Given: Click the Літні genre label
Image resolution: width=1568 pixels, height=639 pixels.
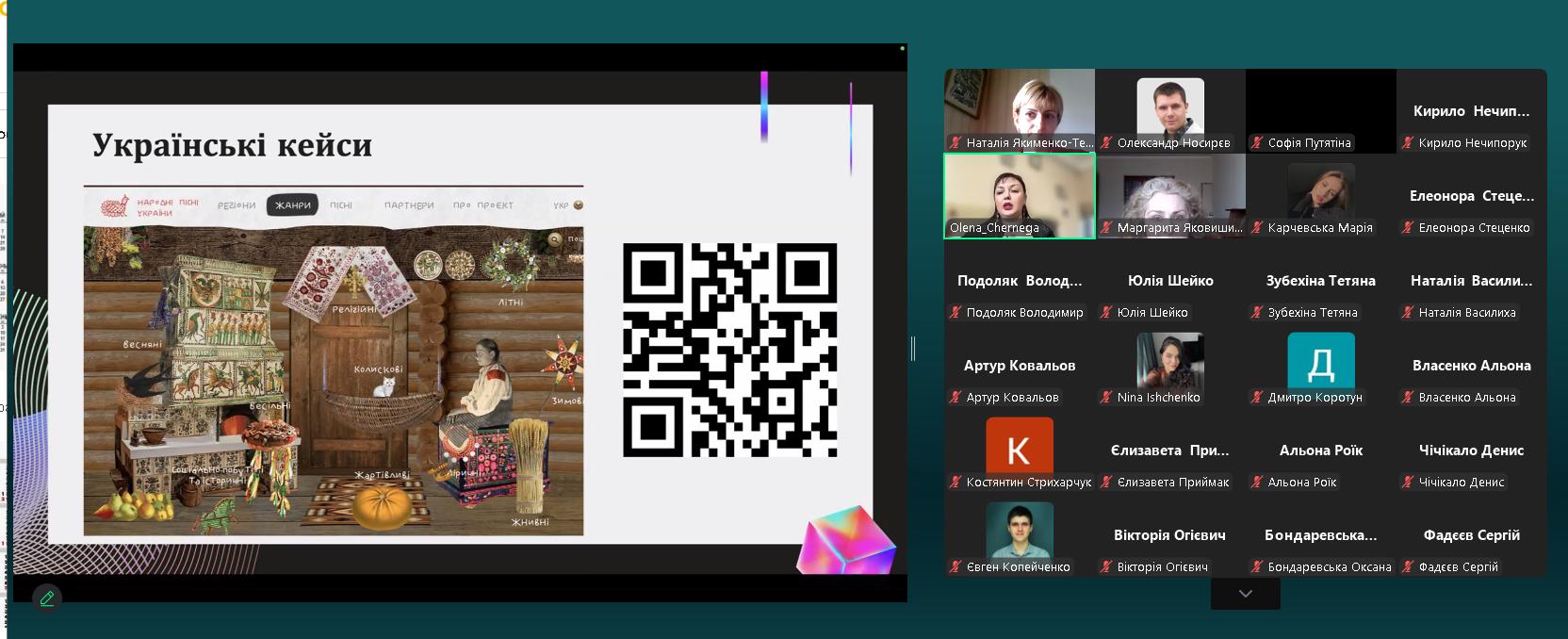Looking at the screenshot, I should (511, 303).
